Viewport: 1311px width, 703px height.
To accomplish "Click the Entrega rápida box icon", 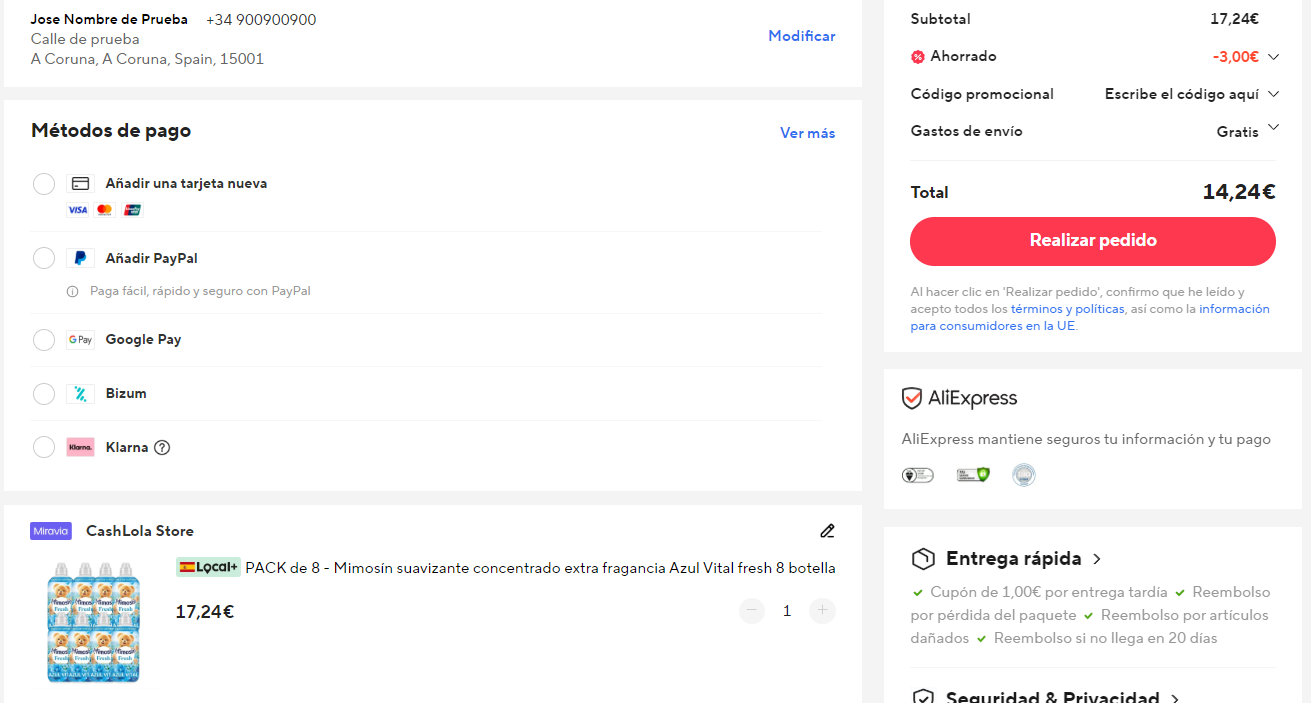I will click(x=923, y=559).
